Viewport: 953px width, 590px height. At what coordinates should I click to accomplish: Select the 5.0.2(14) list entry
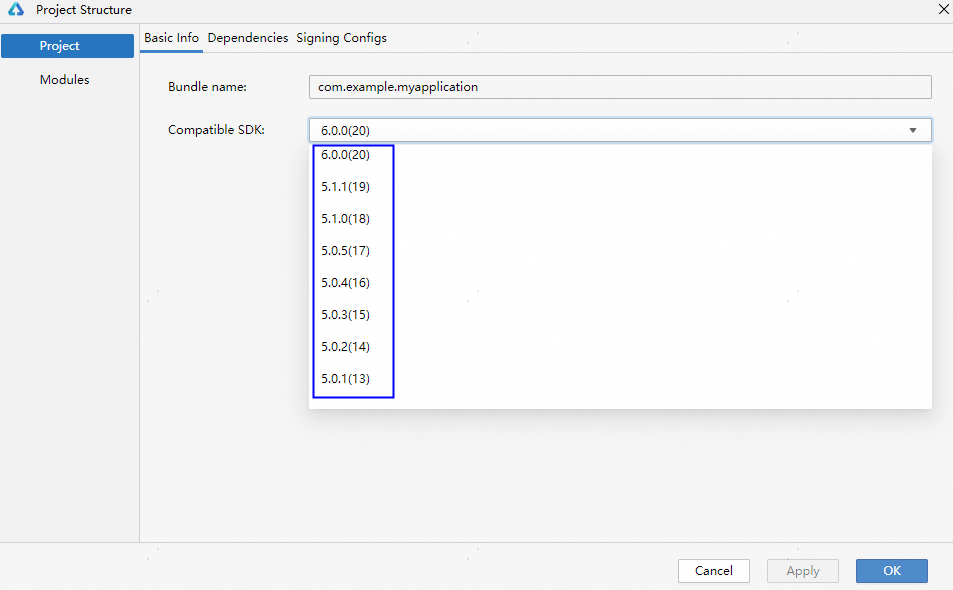point(346,347)
